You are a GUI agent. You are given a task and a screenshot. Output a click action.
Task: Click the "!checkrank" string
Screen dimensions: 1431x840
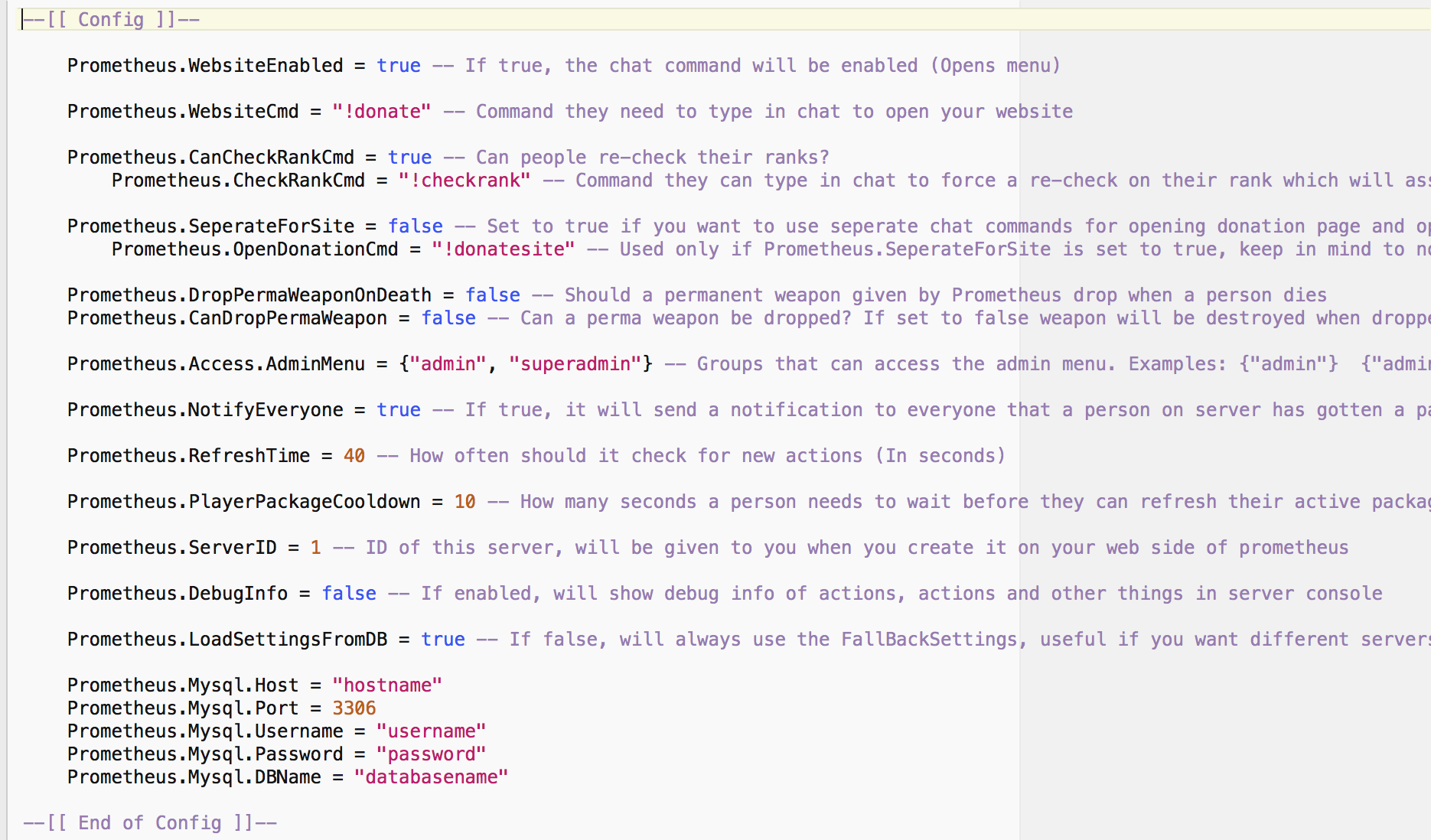465,181
